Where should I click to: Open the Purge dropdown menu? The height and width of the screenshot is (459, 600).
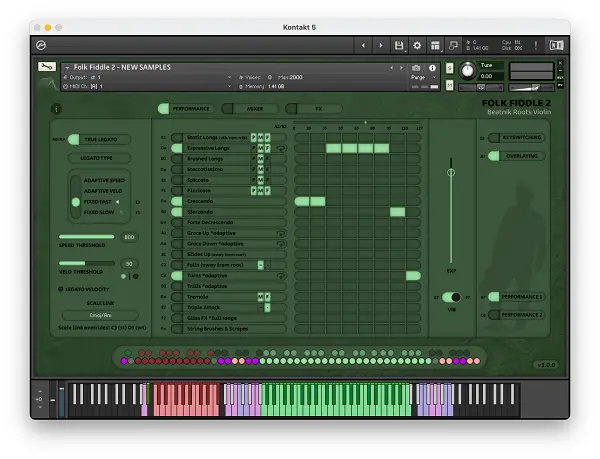pos(424,77)
